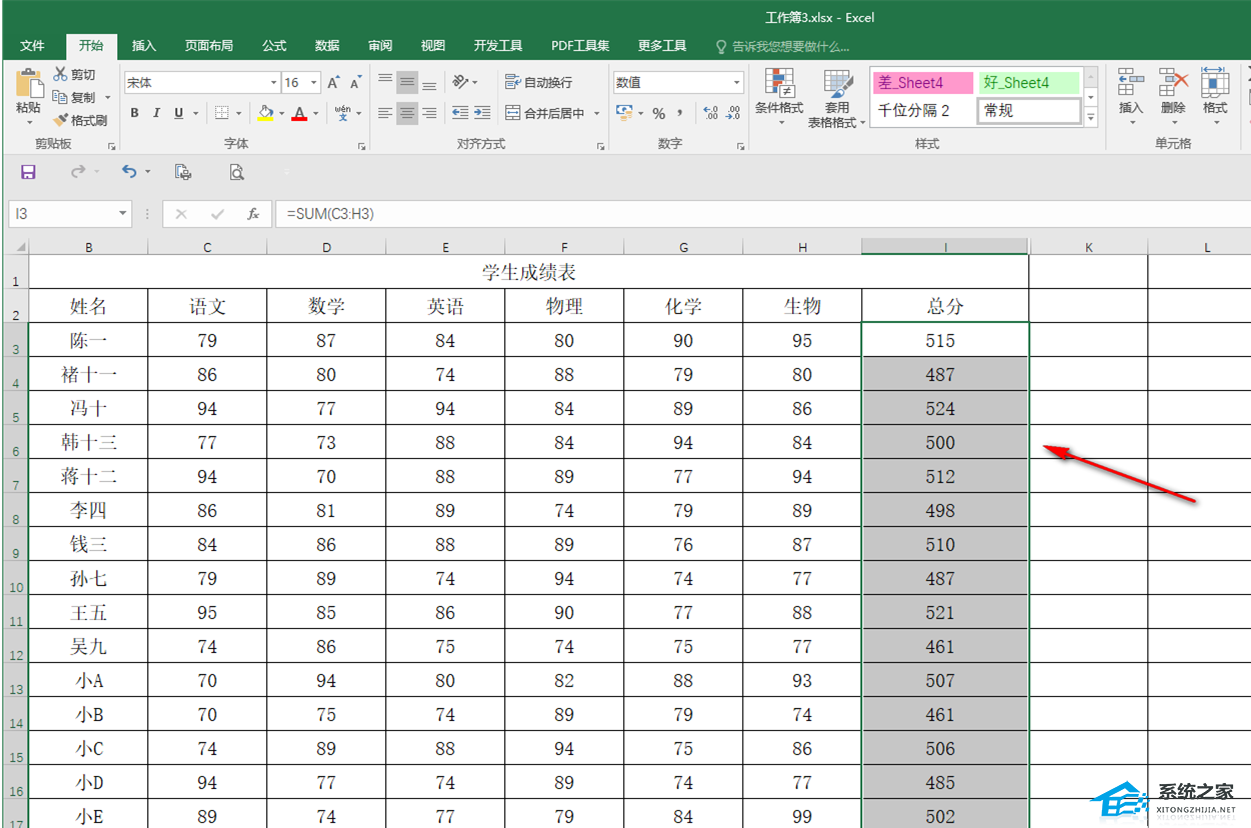Image resolution: width=1251 pixels, height=828 pixels.
Task: Toggle Bold formatting
Action: 135,114
